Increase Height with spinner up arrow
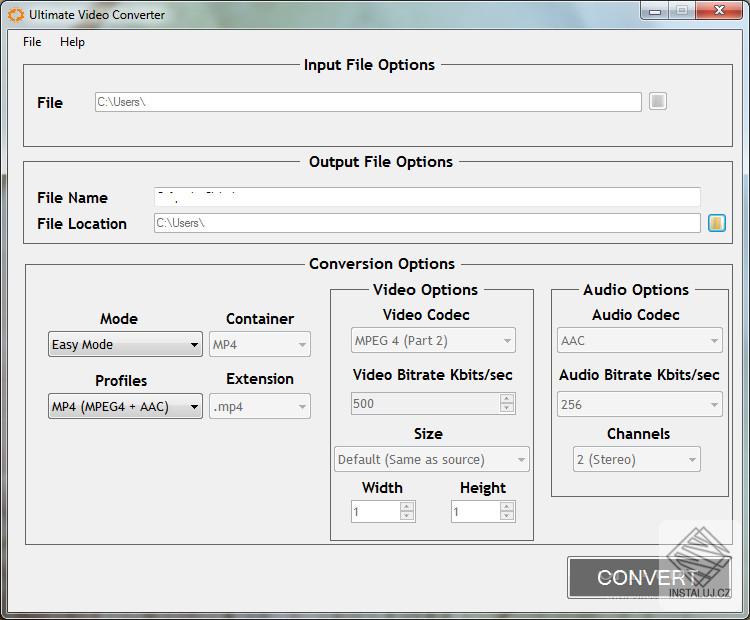Image resolution: width=750 pixels, height=620 pixels. tap(507, 507)
